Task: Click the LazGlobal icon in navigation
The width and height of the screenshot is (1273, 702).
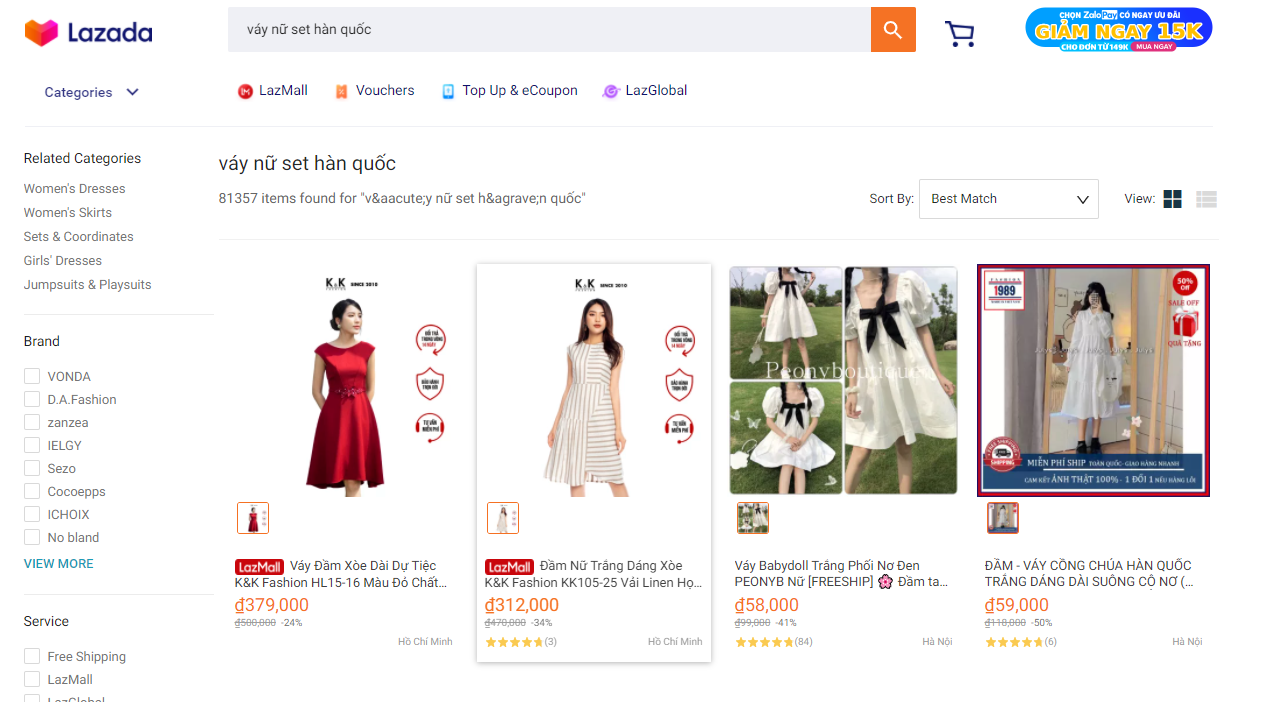Action: 610,91
